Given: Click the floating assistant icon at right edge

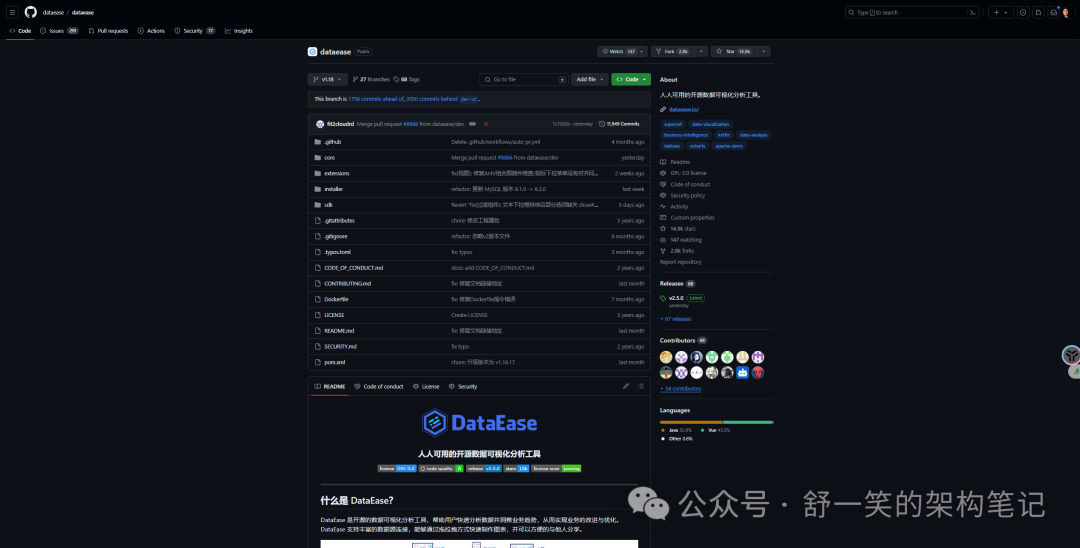Looking at the screenshot, I should coord(1071,355).
